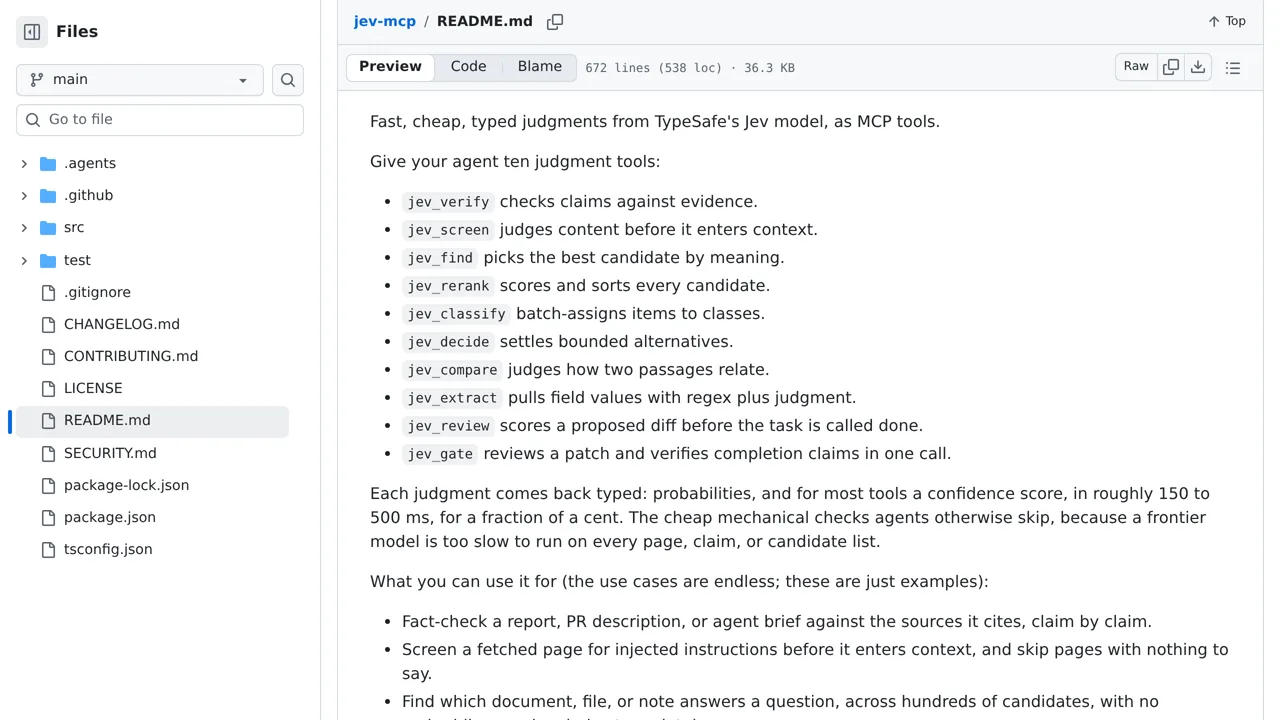Viewport: 1280px width, 720px height.
Task: Expand the .agents folder chevron
Action: point(24,164)
